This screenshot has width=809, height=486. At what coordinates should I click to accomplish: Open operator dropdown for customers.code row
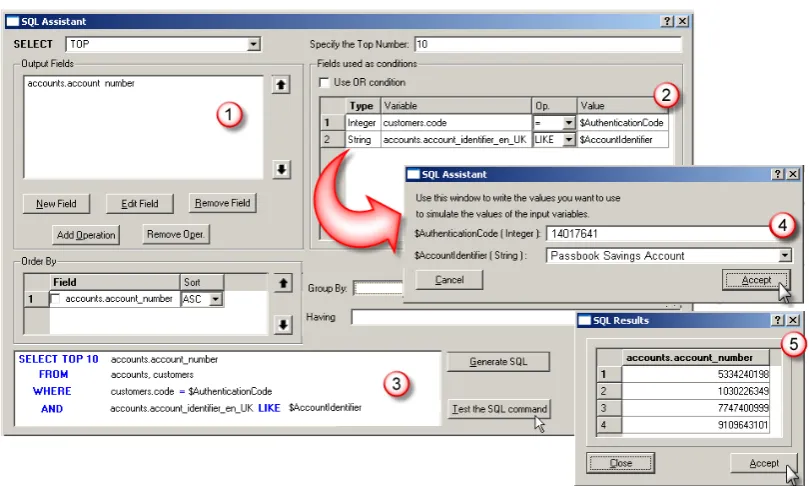[568, 123]
